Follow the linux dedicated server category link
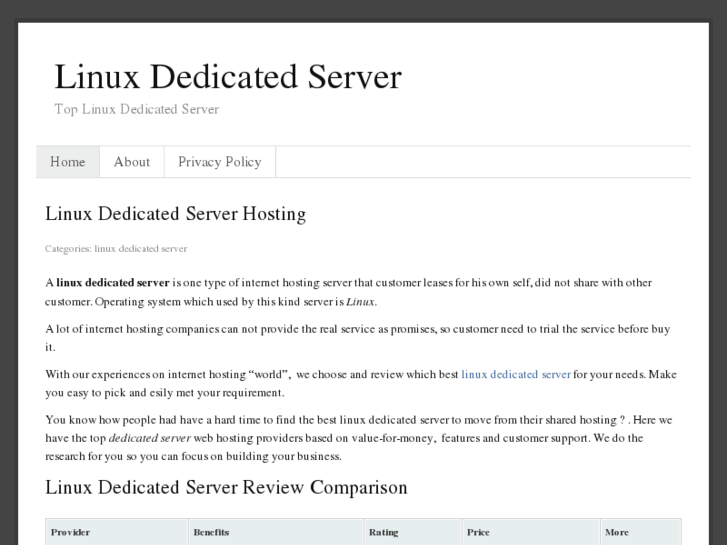This screenshot has height=545, width=727. click(x=141, y=249)
